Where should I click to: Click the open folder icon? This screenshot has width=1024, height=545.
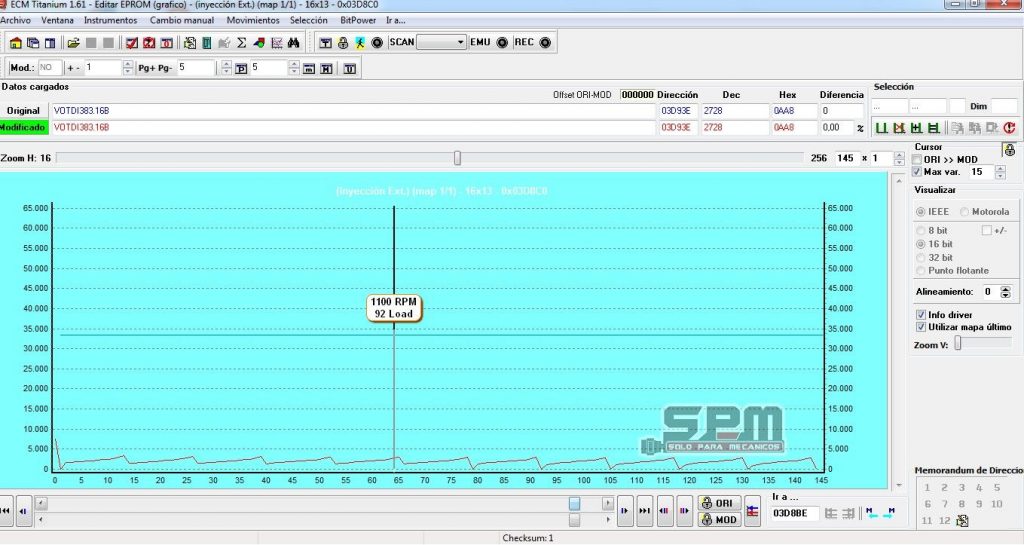tap(73, 42)
